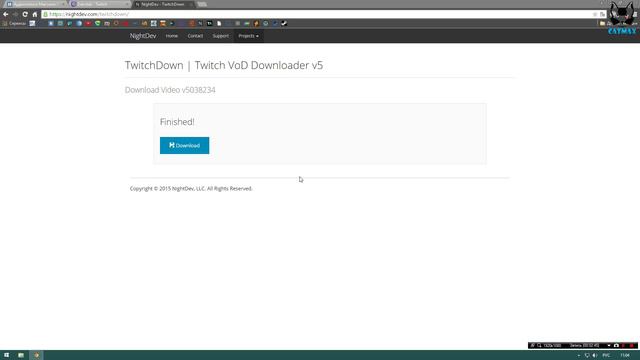640x360 pixels.
Task: Click the browser home icon
Action: [x=35, y=14]
